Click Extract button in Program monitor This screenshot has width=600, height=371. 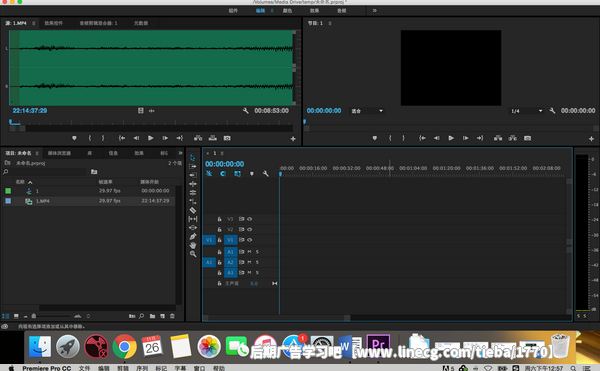click(x=512, y=138)
